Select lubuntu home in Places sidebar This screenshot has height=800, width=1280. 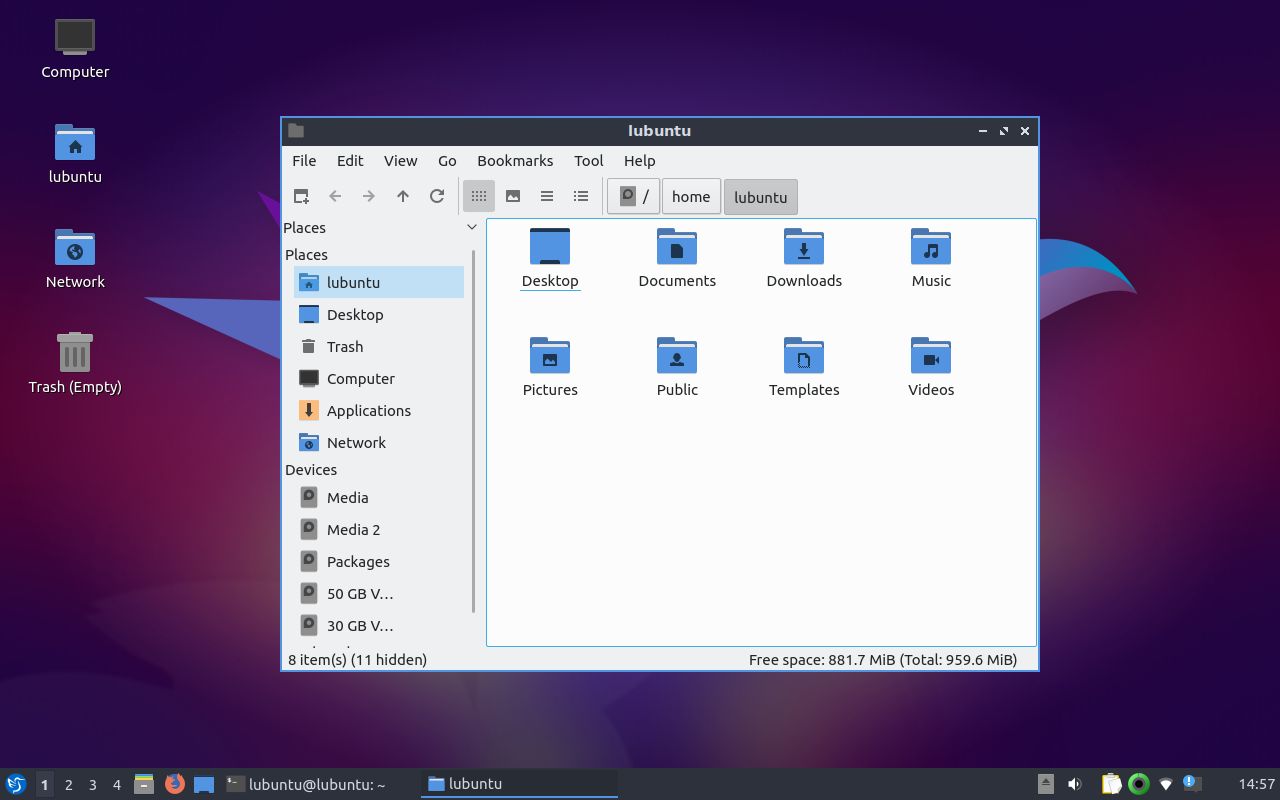379,282
